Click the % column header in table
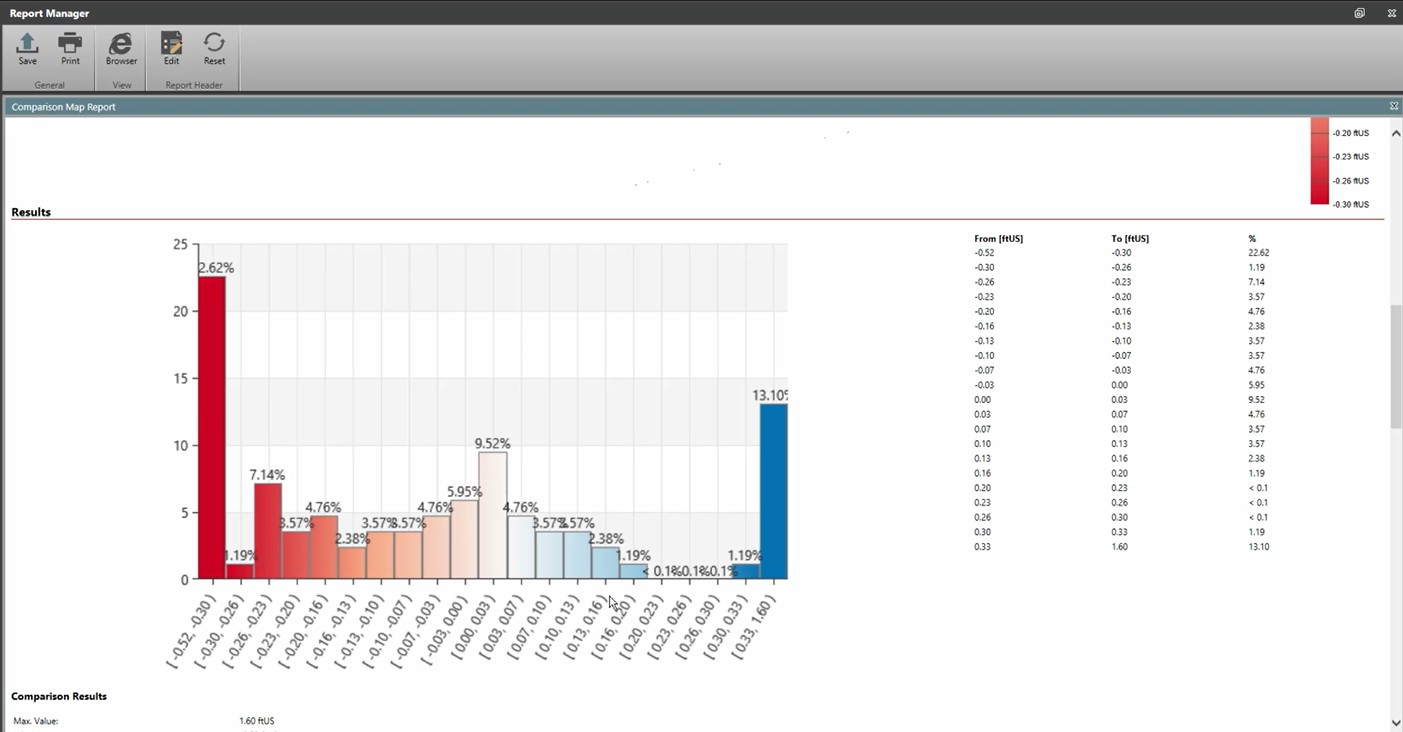1403x732 pixels. 1252,239
